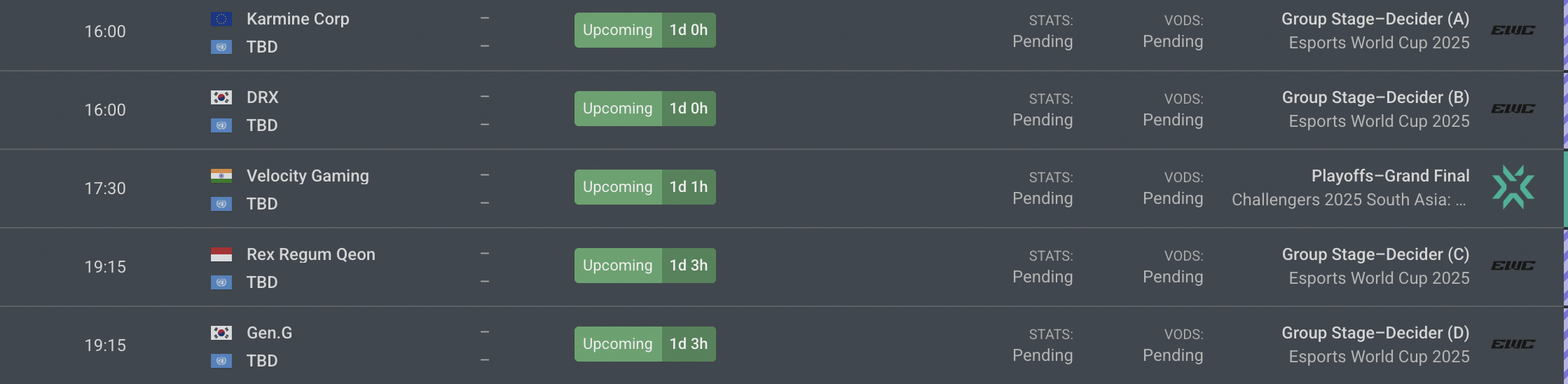Click the 19:15 time on Gen.G row
The height and width of the screenshot is (384, 1568).
coord(105,345)
